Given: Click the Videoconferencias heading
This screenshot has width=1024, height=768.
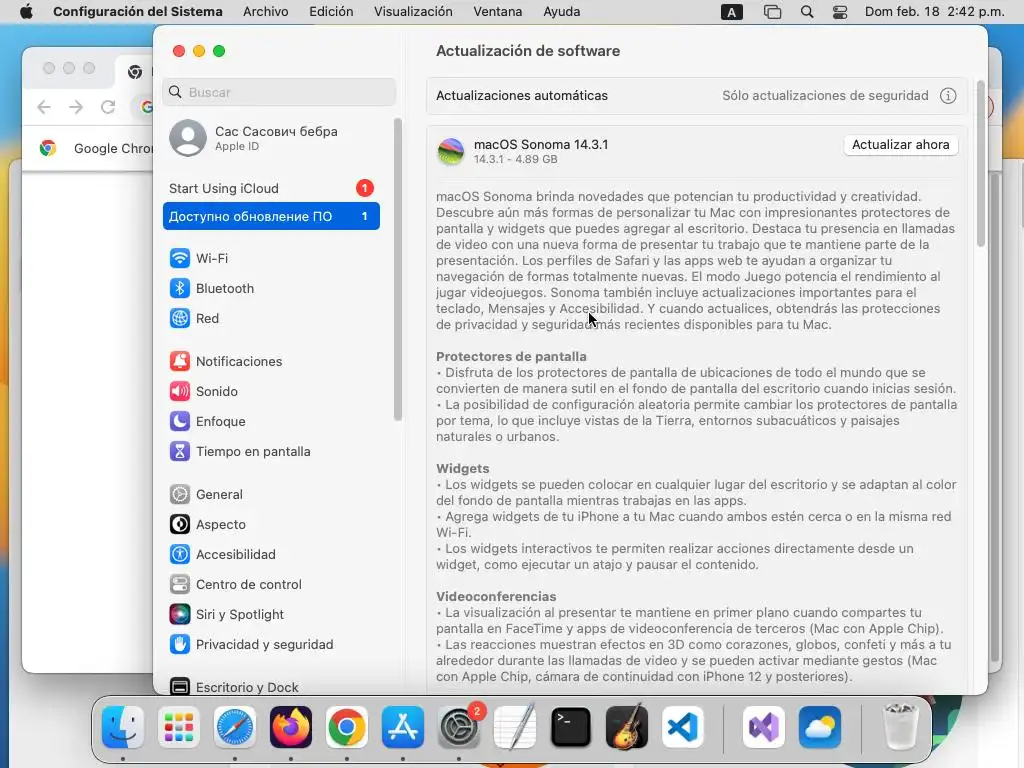Looking at the screenshot, I should click(496, 596).
